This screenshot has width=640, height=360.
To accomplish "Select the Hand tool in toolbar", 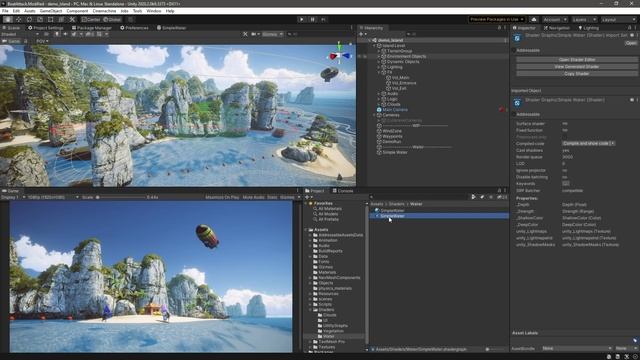I will pyautogui.click(x=8, y=20).
